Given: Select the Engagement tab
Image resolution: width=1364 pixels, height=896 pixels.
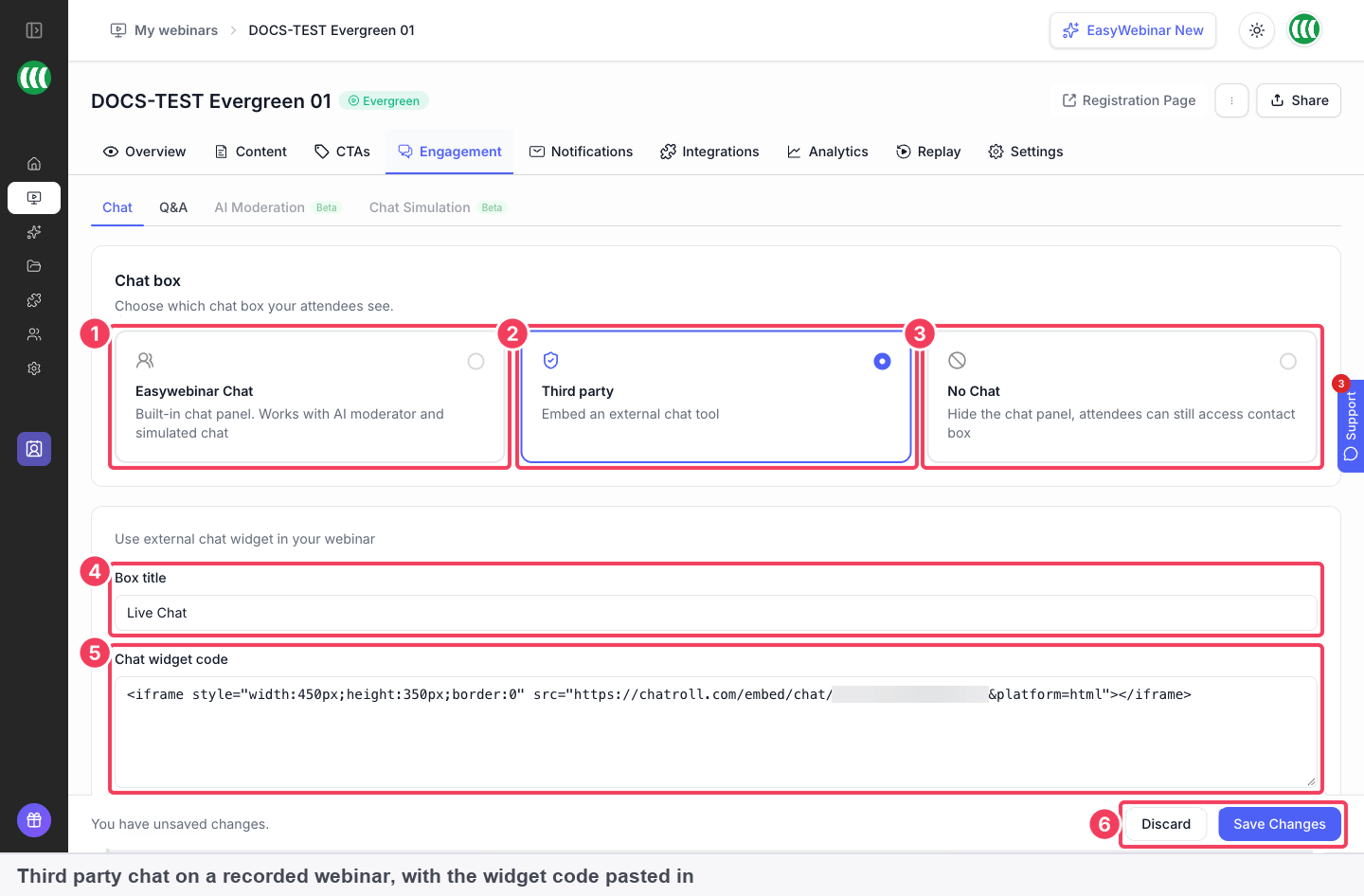Looking at the screenshot, I should [450, 152].
